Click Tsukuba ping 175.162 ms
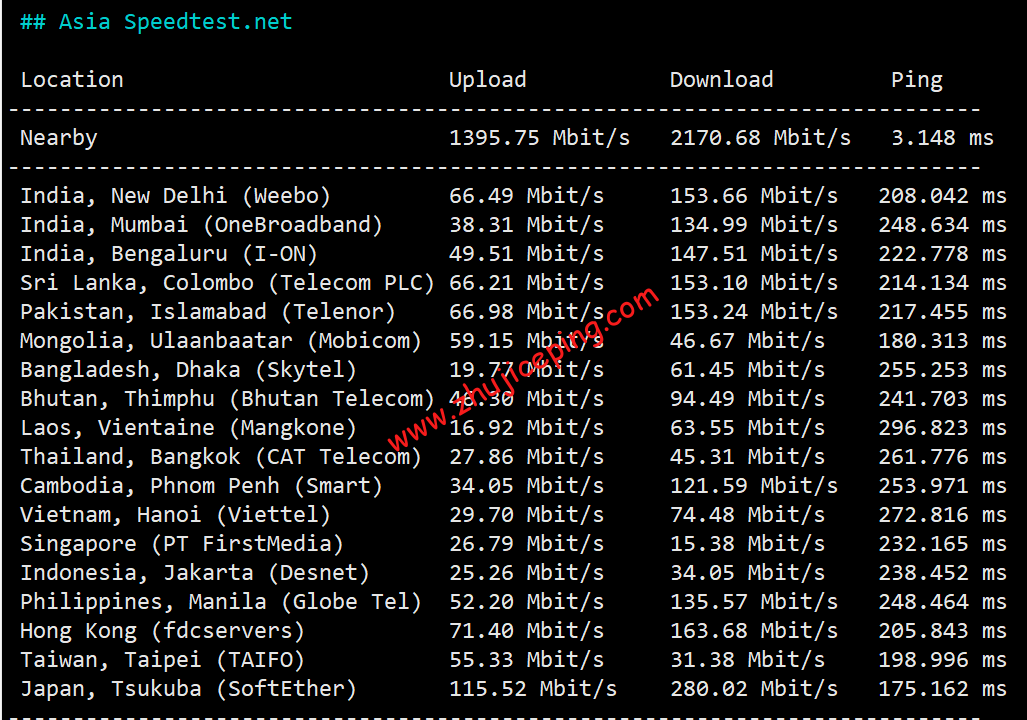 [943, 689]
